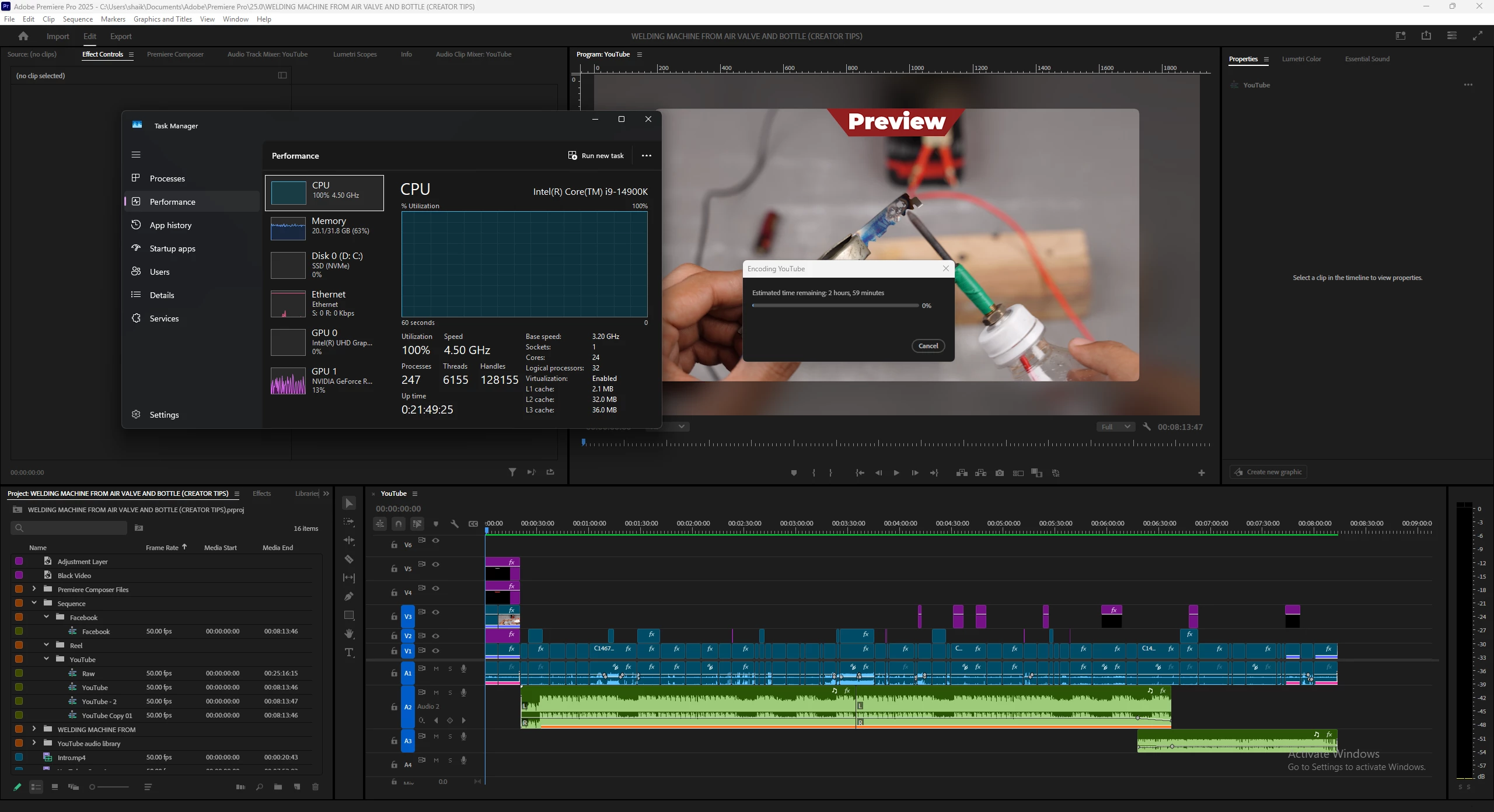Click Run new task in Task Manager
Screen dimensions: 1494x812
pyautogui.click(x=596, y=156)
